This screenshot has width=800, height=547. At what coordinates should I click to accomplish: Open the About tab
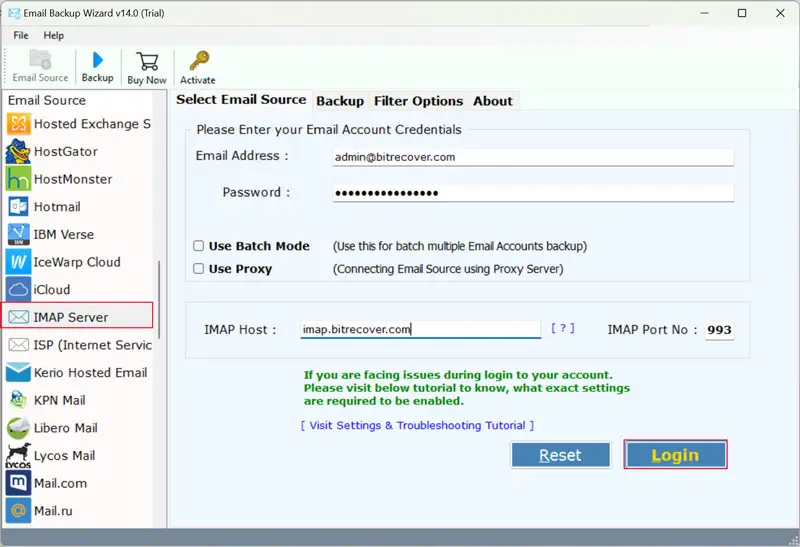tap(492, 101)
